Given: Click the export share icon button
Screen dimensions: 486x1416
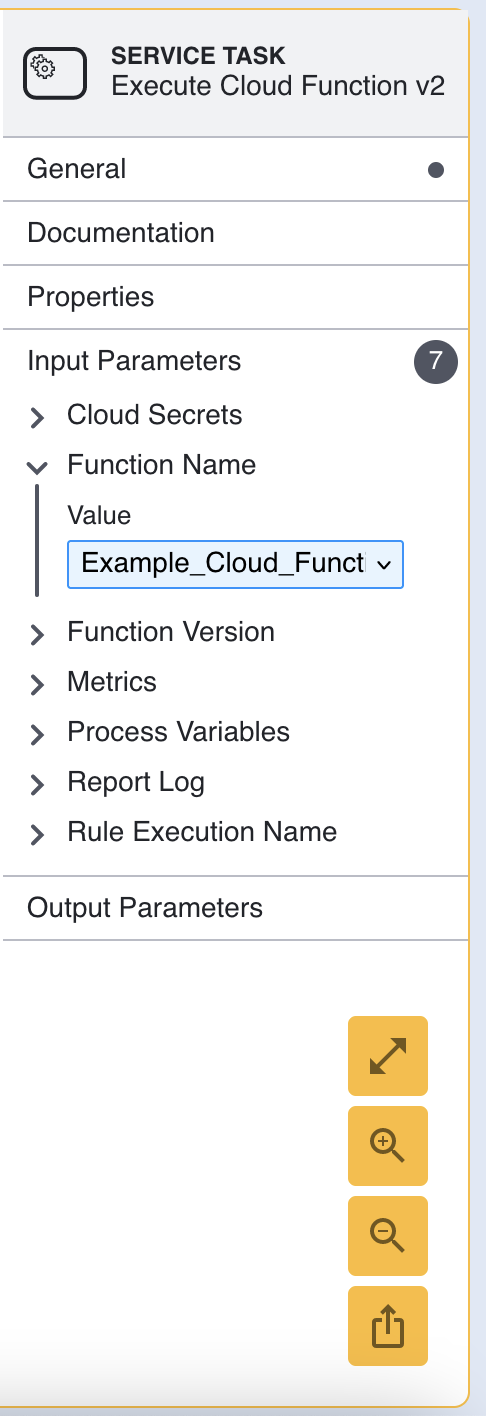Looking at the screenshot, I should (x=388, y=1326).
